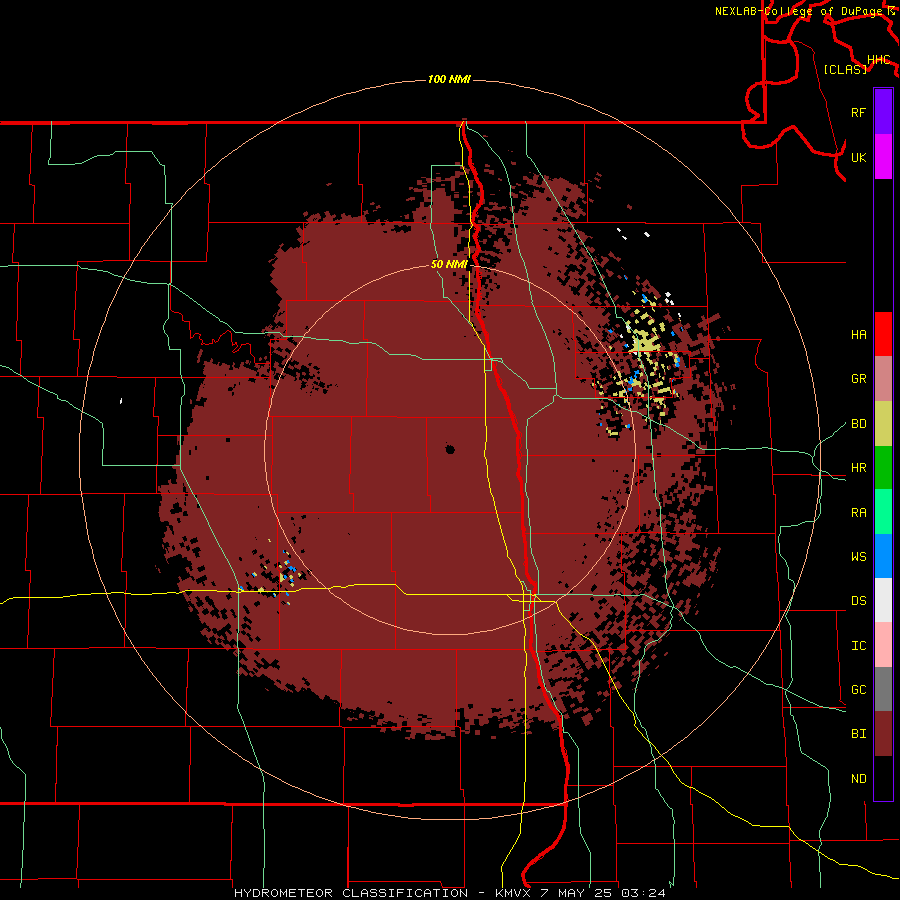Click the RA light green legend swatch
This screenshot has width=900, height=900.
(883, 512)
